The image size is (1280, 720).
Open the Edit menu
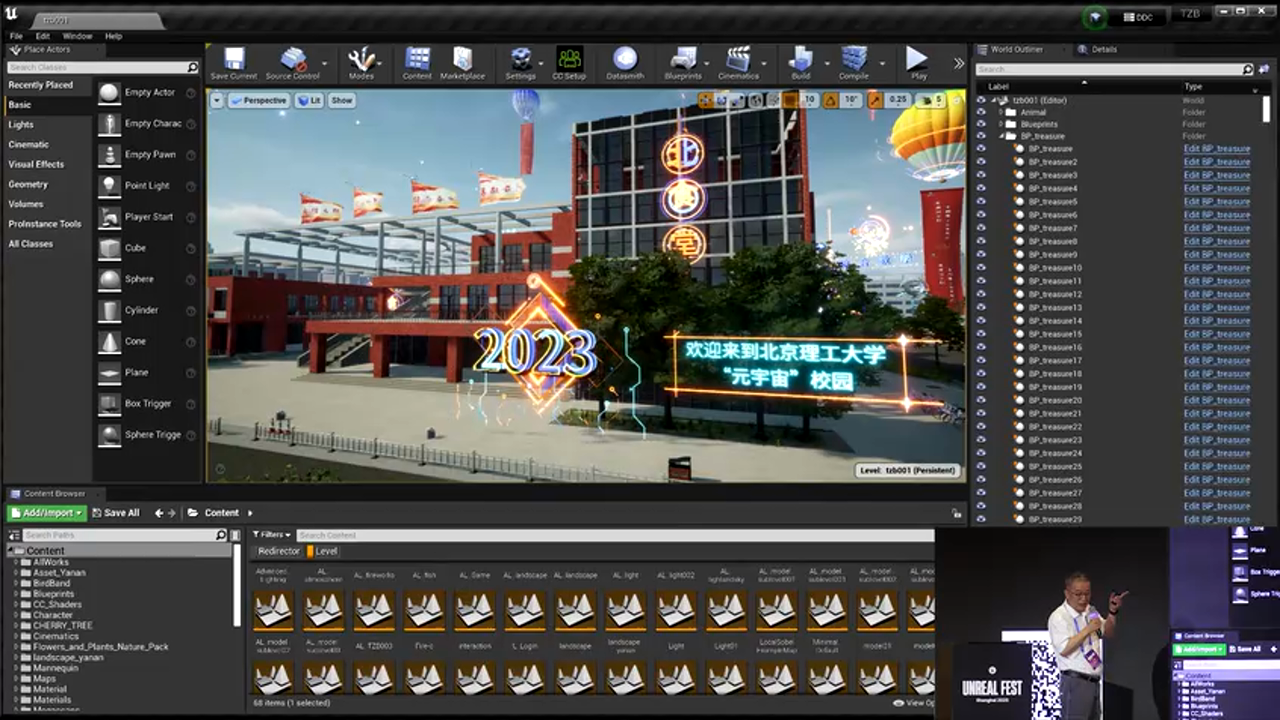[42, 34]
